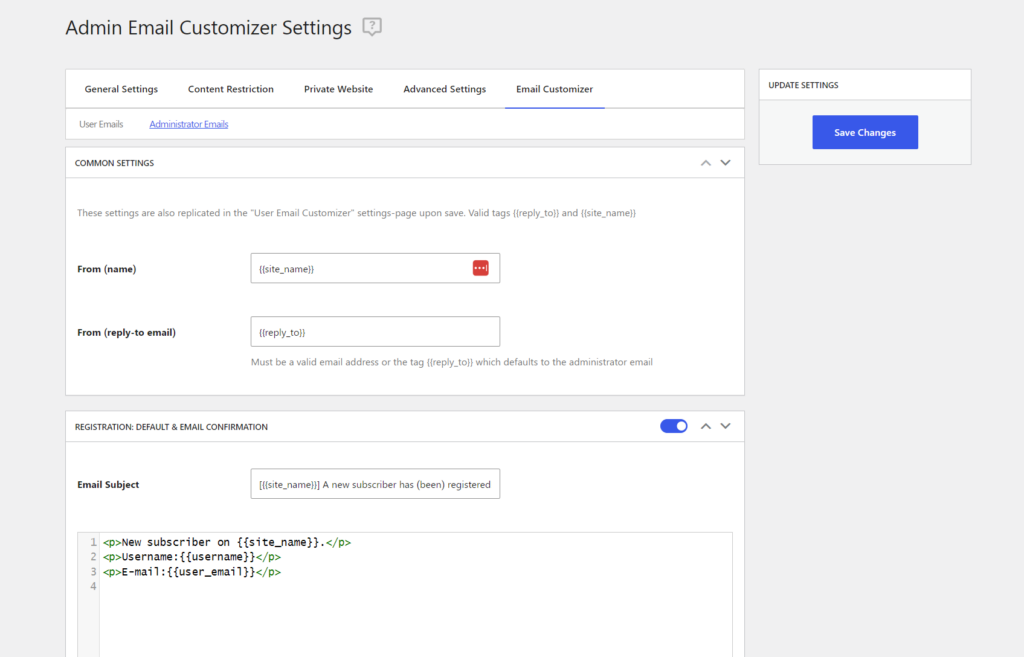1024x657 pixels.
Task: Collapse the Registration: Default & Email Confirmation section
Action: [x=705, y=426]
